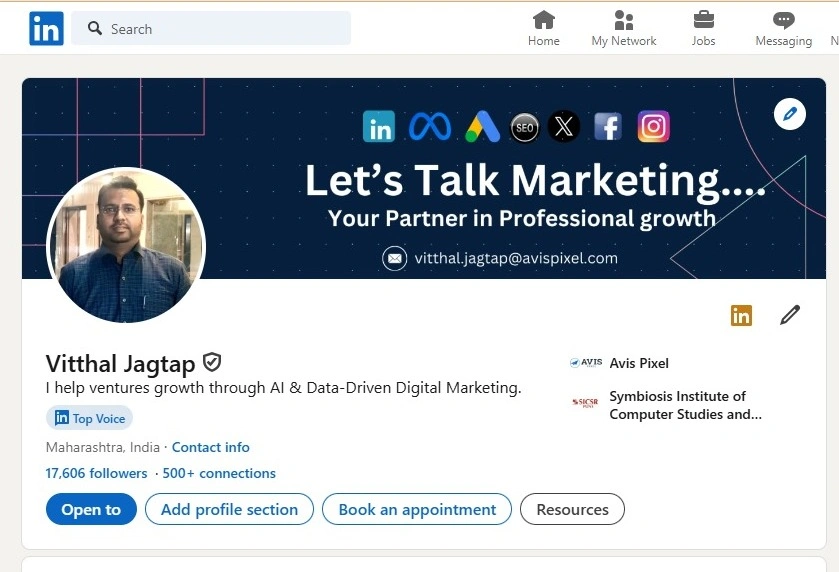This screenshot has height=572, width=839.
Task: Open the Add profile section menu
Action: 229,509
